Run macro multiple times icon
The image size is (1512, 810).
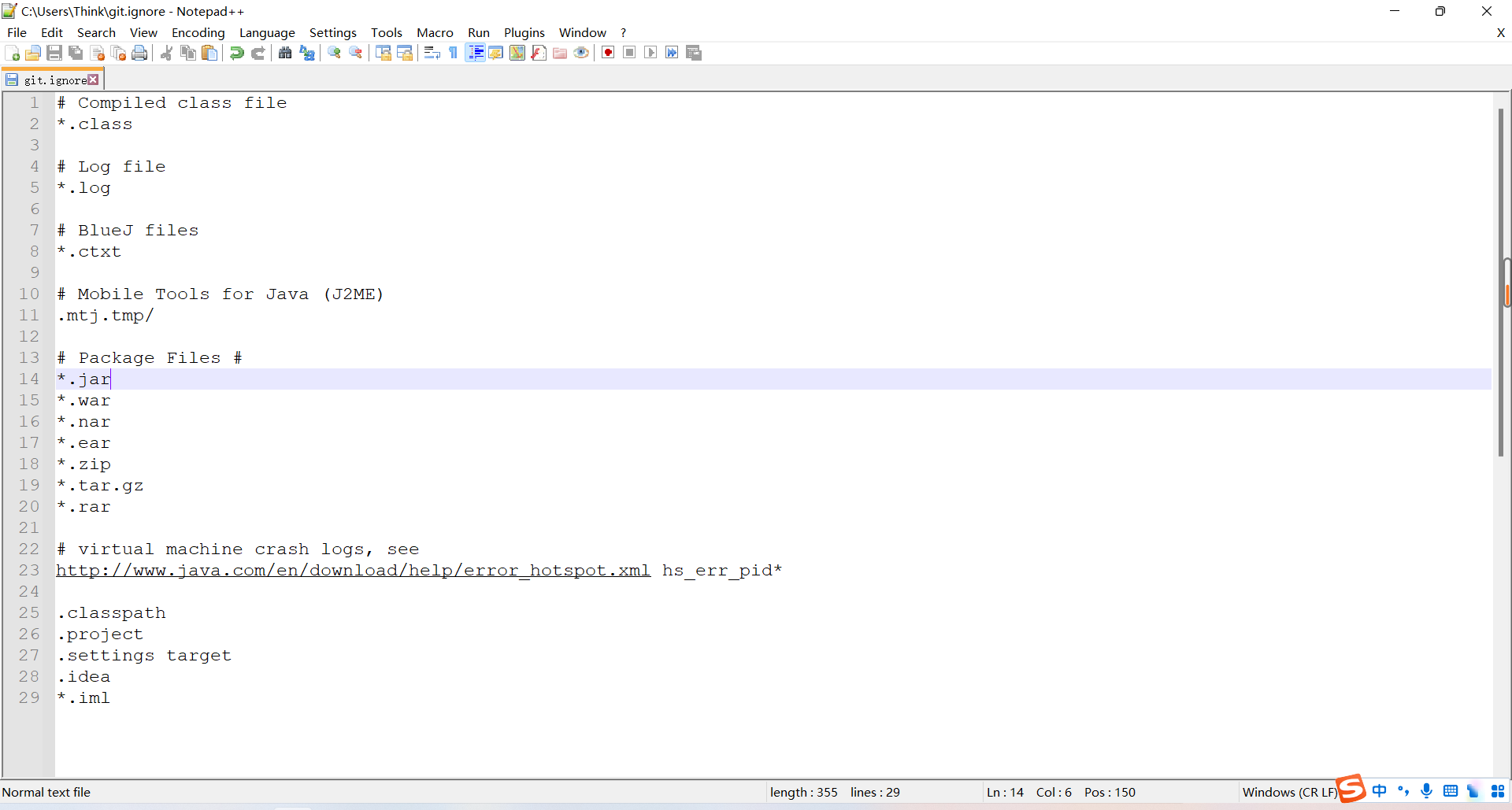(x=672, y=53)
